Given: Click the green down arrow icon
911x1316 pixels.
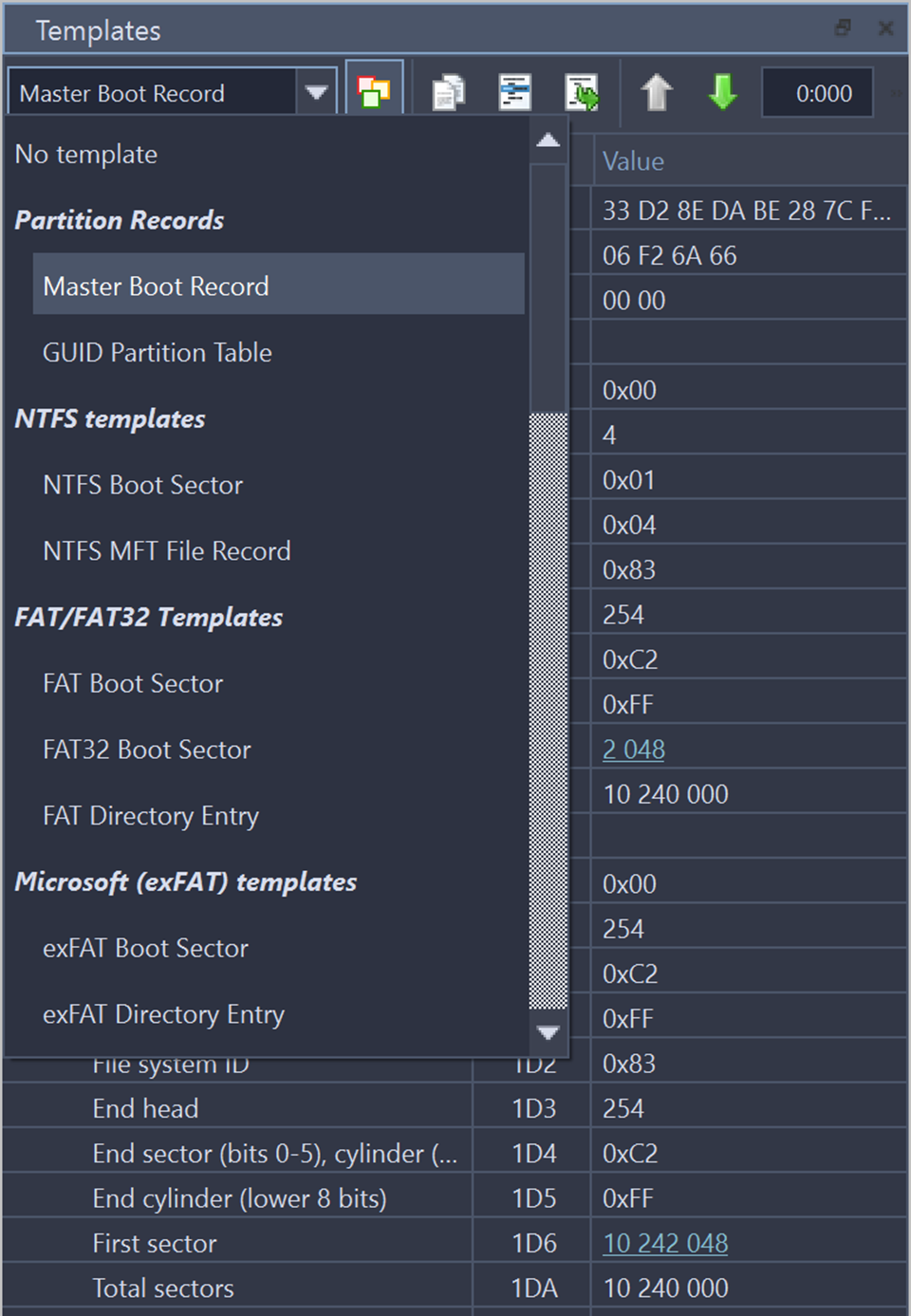Looking at the screenshot, I should tap(723, 93).
